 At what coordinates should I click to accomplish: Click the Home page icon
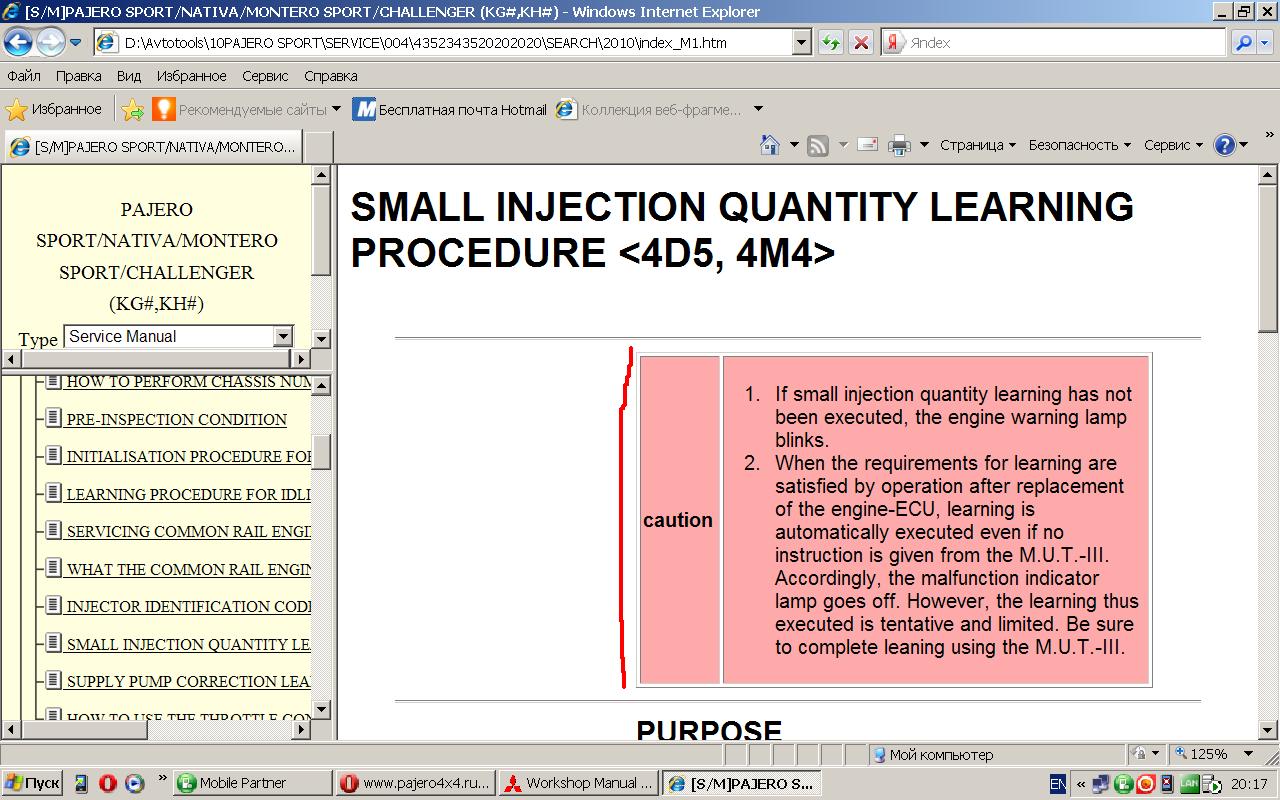(769, 145)
